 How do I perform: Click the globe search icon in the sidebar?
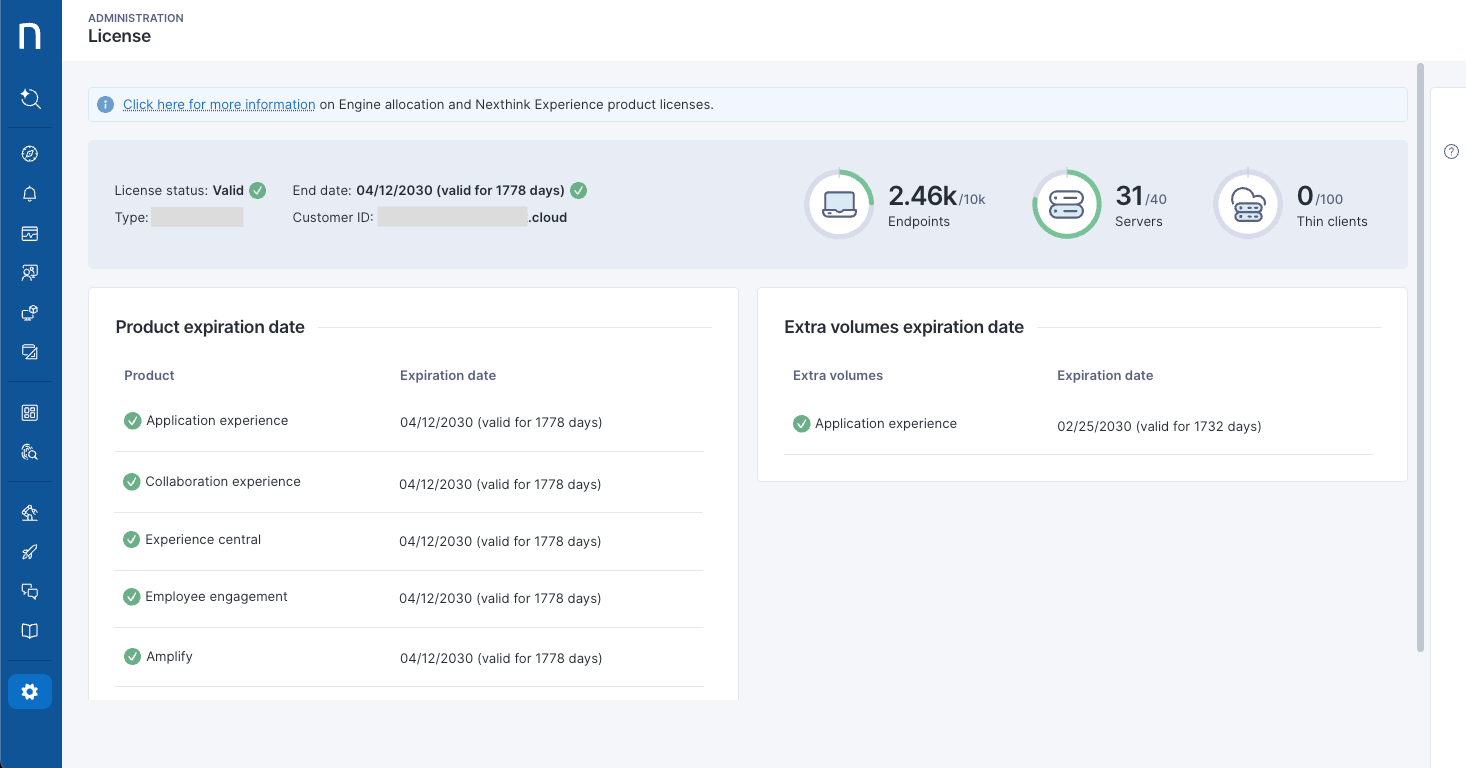pyautogui.click(x=30, y=453)
